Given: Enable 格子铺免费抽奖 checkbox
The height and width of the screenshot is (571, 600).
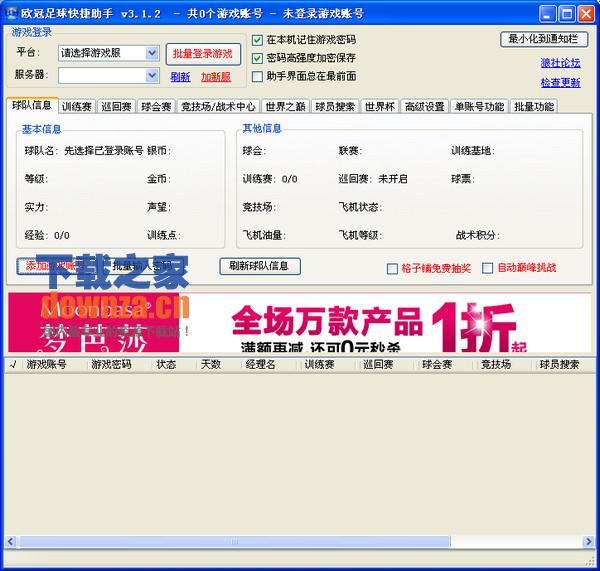Looking at the screenshot, I should [392, 268].
